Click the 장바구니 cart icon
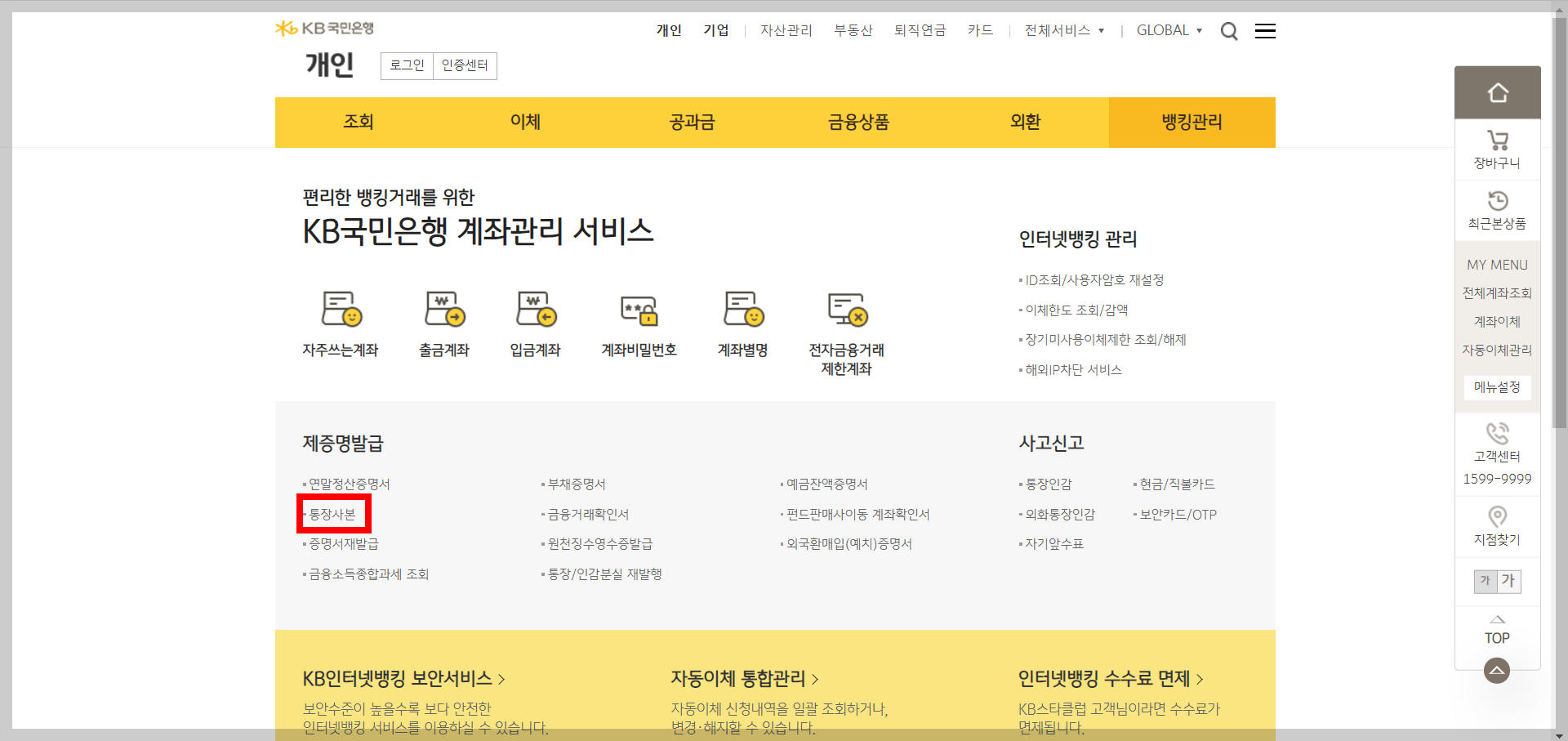 pos(1497,141)
